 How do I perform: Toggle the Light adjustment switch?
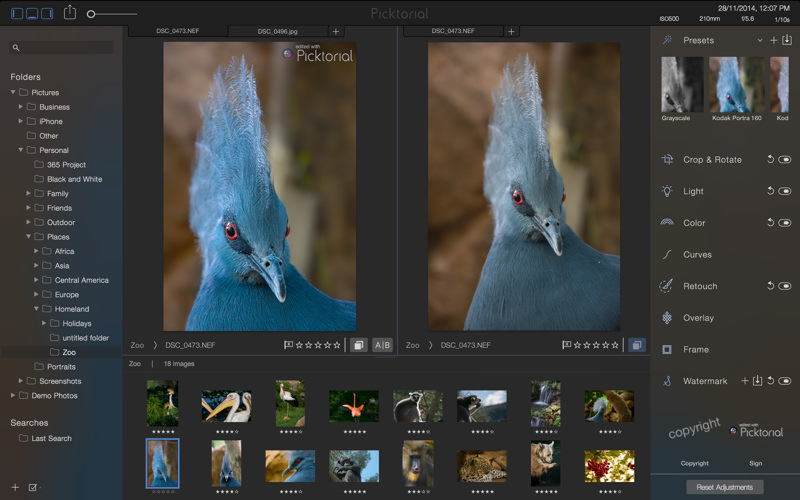click(785, 191)
